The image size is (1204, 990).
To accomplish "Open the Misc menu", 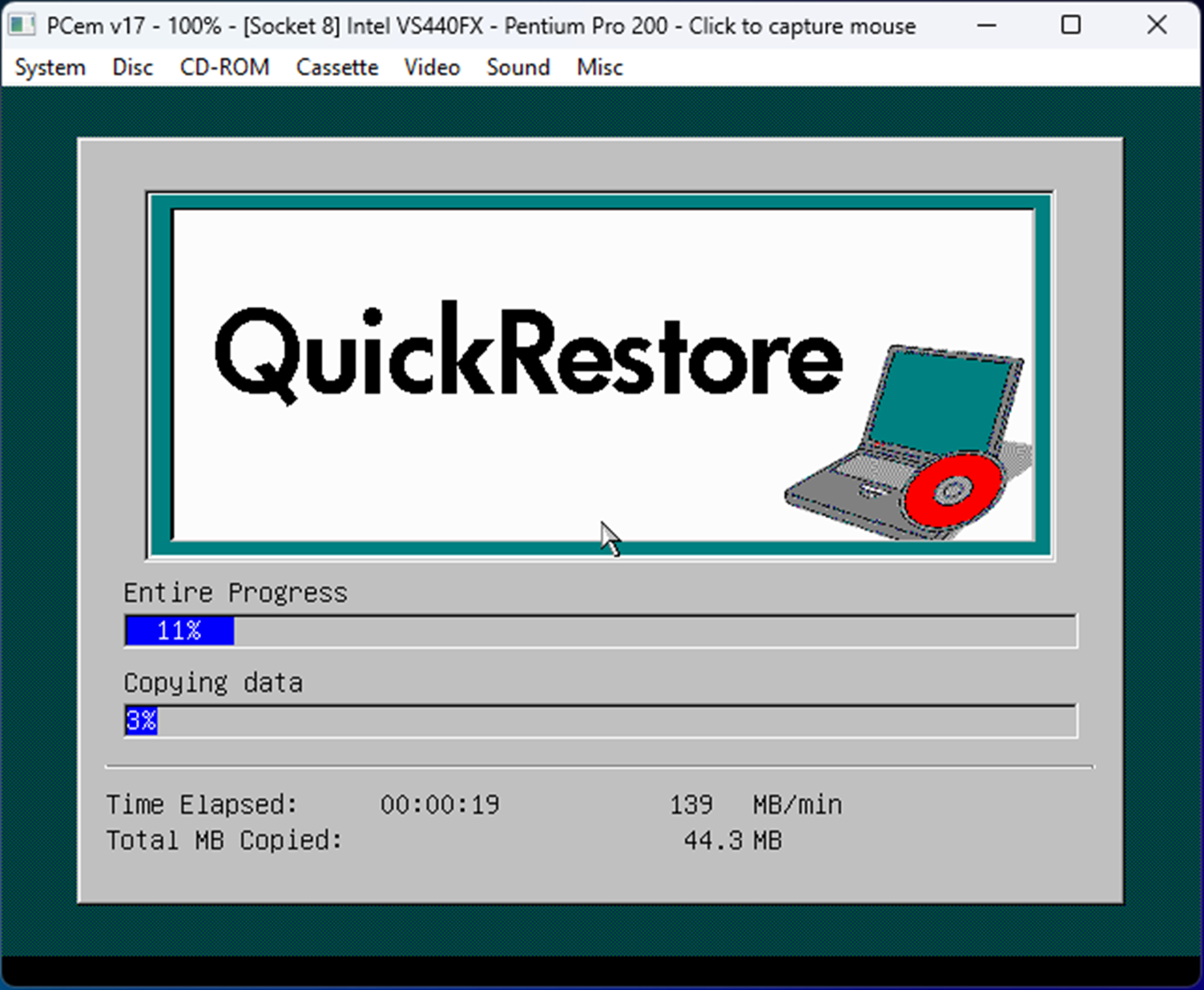I will [x=599, y=67].
